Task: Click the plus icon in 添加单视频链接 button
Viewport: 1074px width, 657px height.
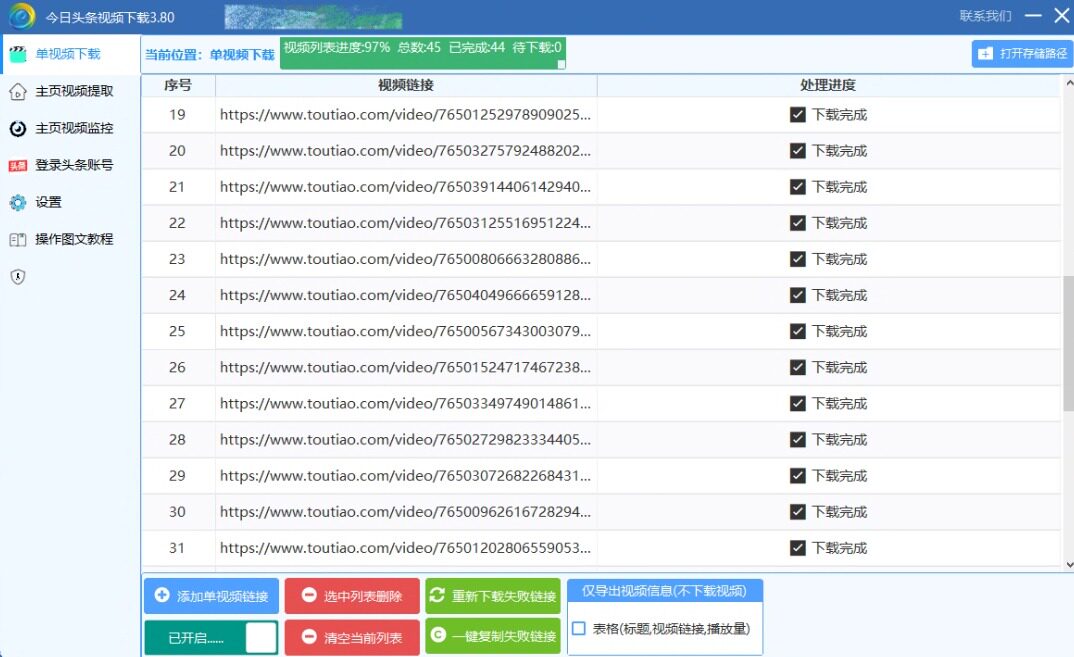Action: [x=162, y=595]
